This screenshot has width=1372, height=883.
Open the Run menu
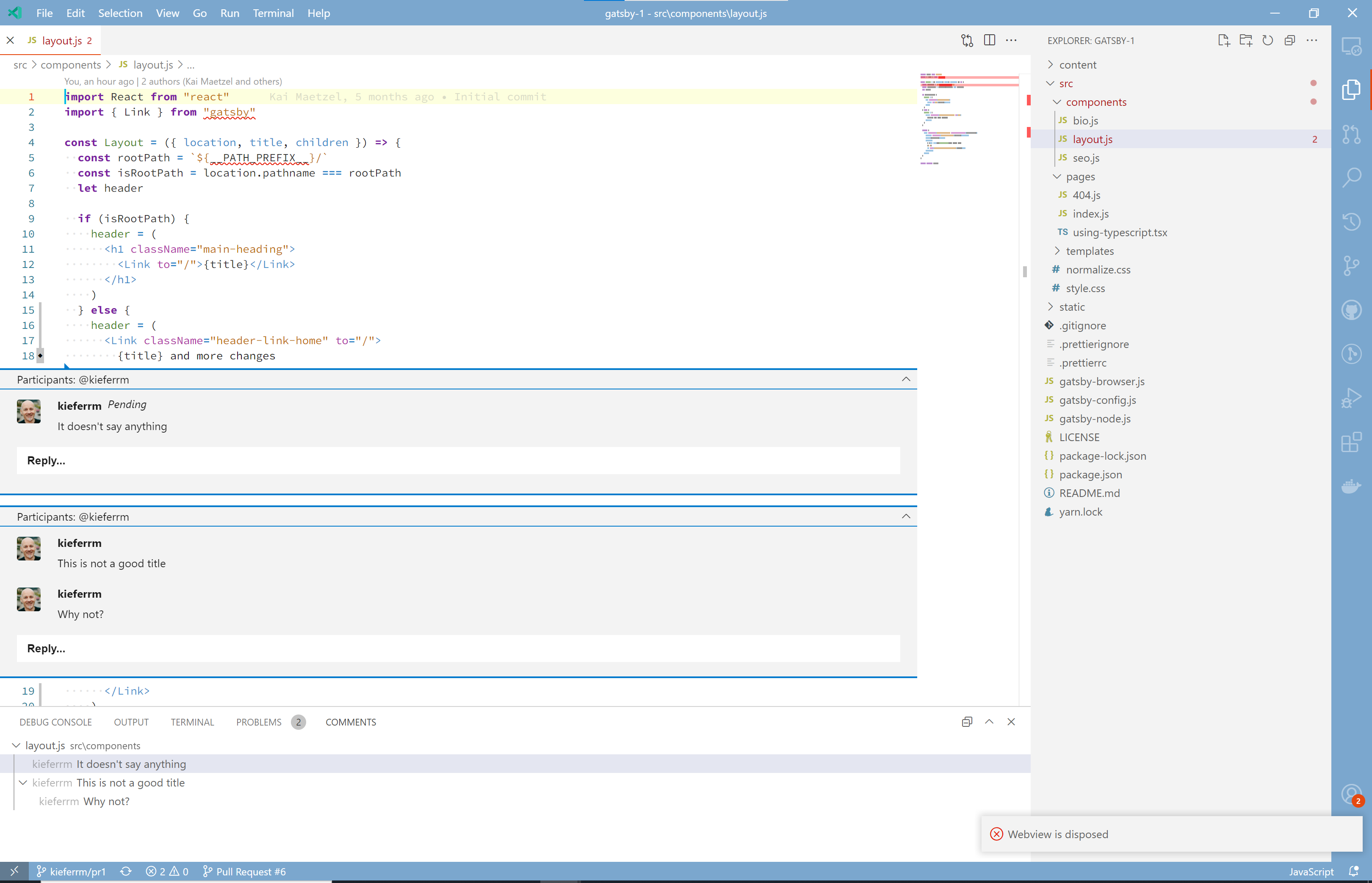[229, 13]
